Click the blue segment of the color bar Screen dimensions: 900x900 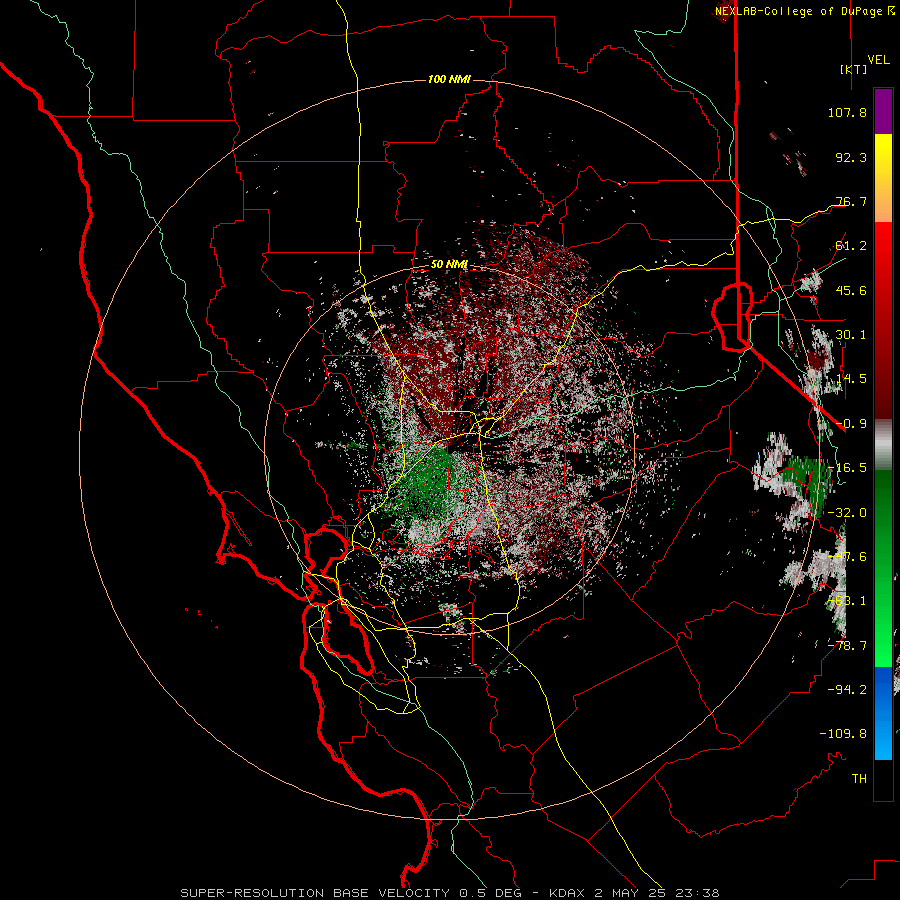point(883,713)
